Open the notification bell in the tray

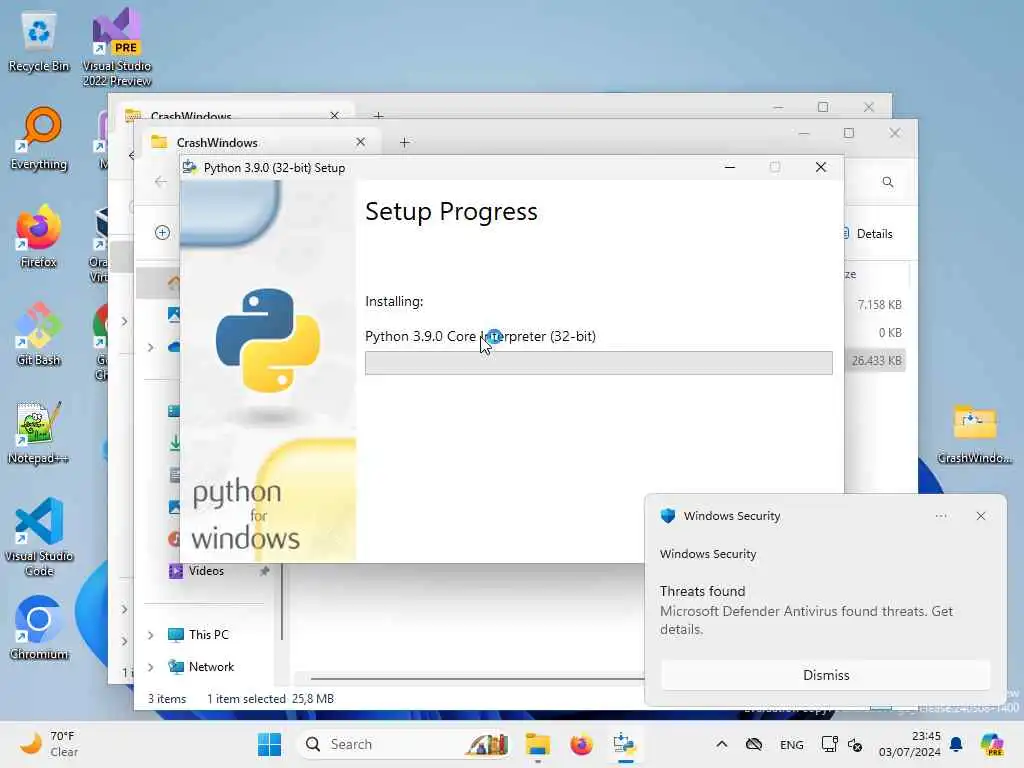point(956,744)
